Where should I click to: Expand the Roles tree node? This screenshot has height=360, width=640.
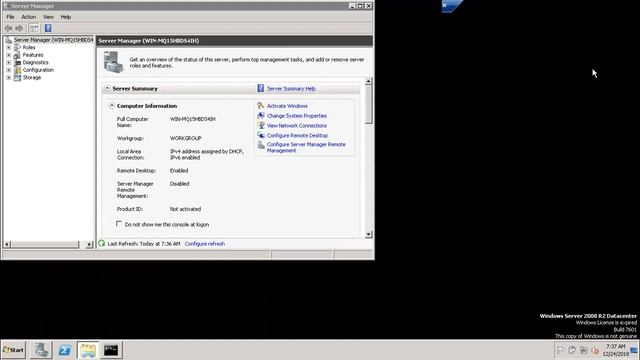tap(9, 47)
